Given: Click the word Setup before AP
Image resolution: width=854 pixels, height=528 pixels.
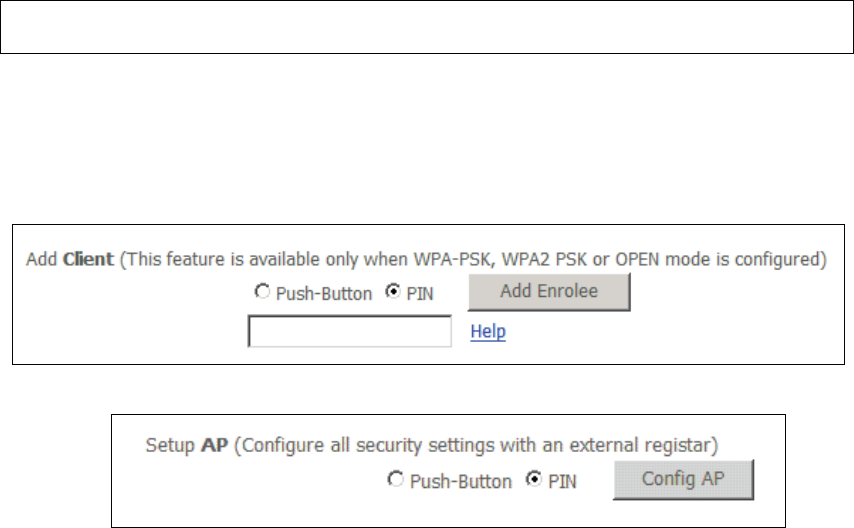Looking at the screenshot, I should [170, 445].
